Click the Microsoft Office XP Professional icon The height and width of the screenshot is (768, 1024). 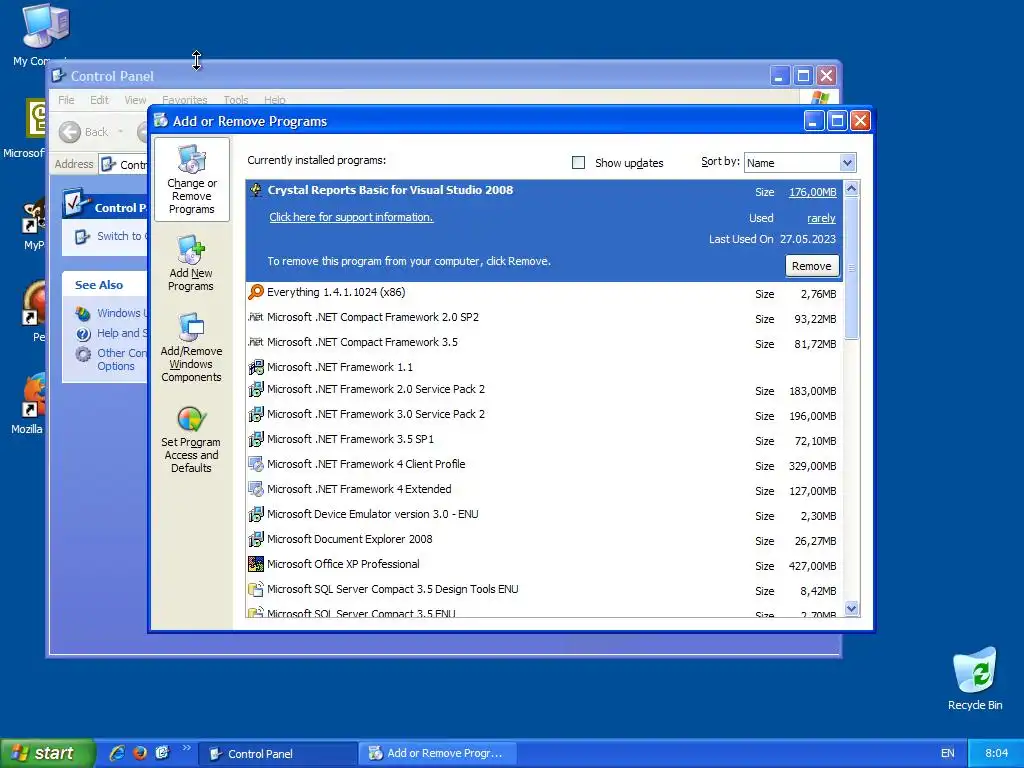(256, 564)
